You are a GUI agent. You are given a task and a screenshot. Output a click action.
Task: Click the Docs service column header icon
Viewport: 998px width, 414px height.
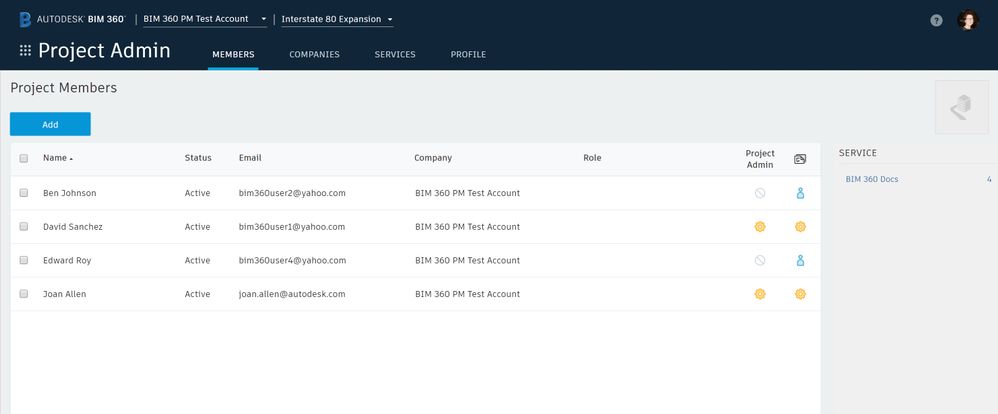coord(800,159)
